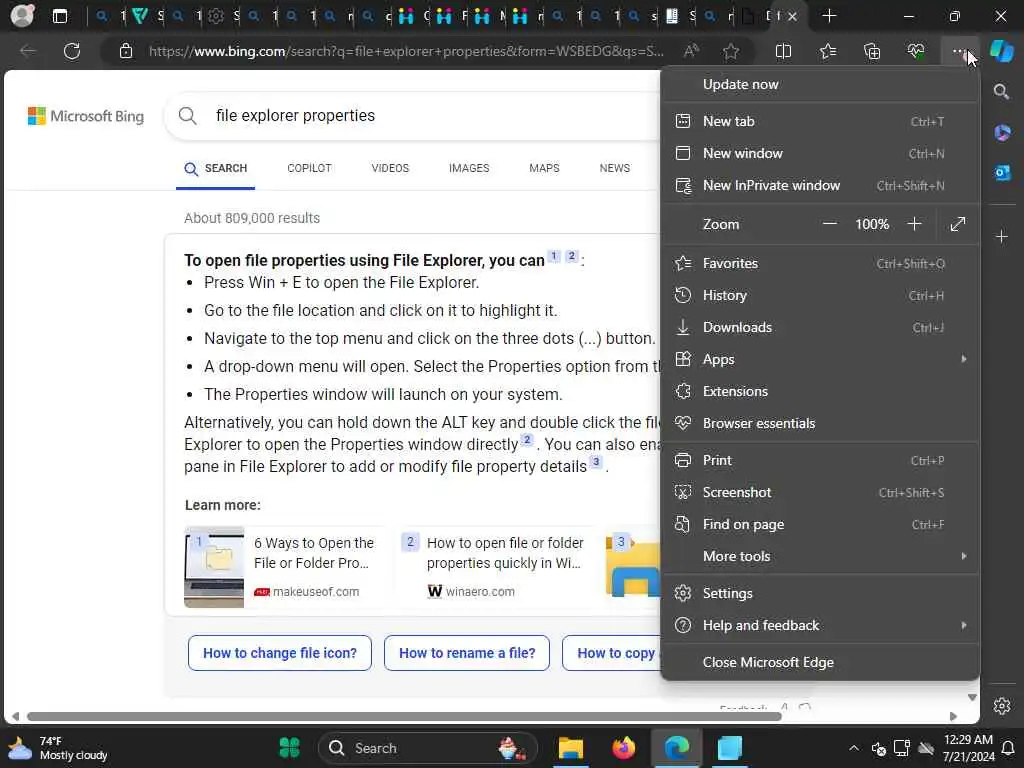Image resolution: width=1024 pixels, height=768 pixels.
Task: Open Settings from the menu
Action: point(820,593)
